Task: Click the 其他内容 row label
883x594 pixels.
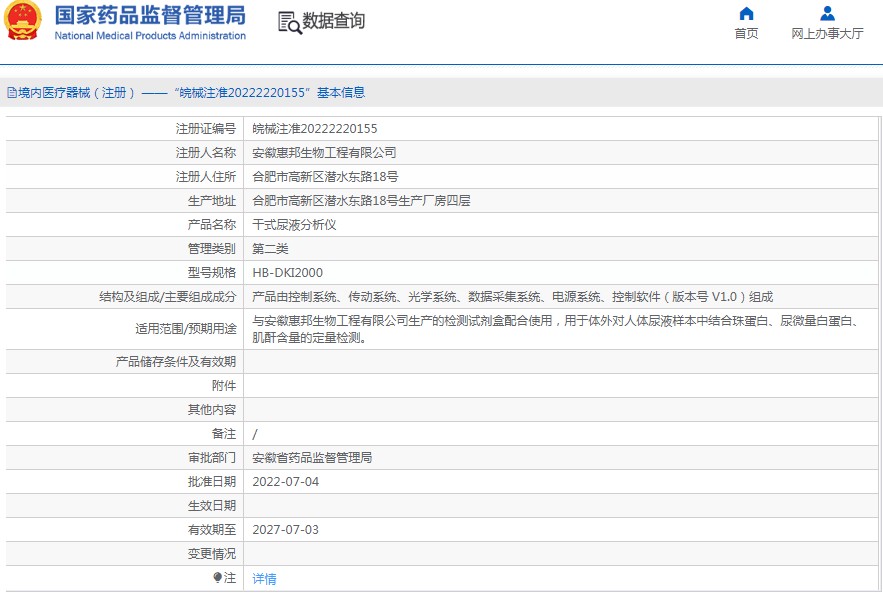Action: coord(212,409)
